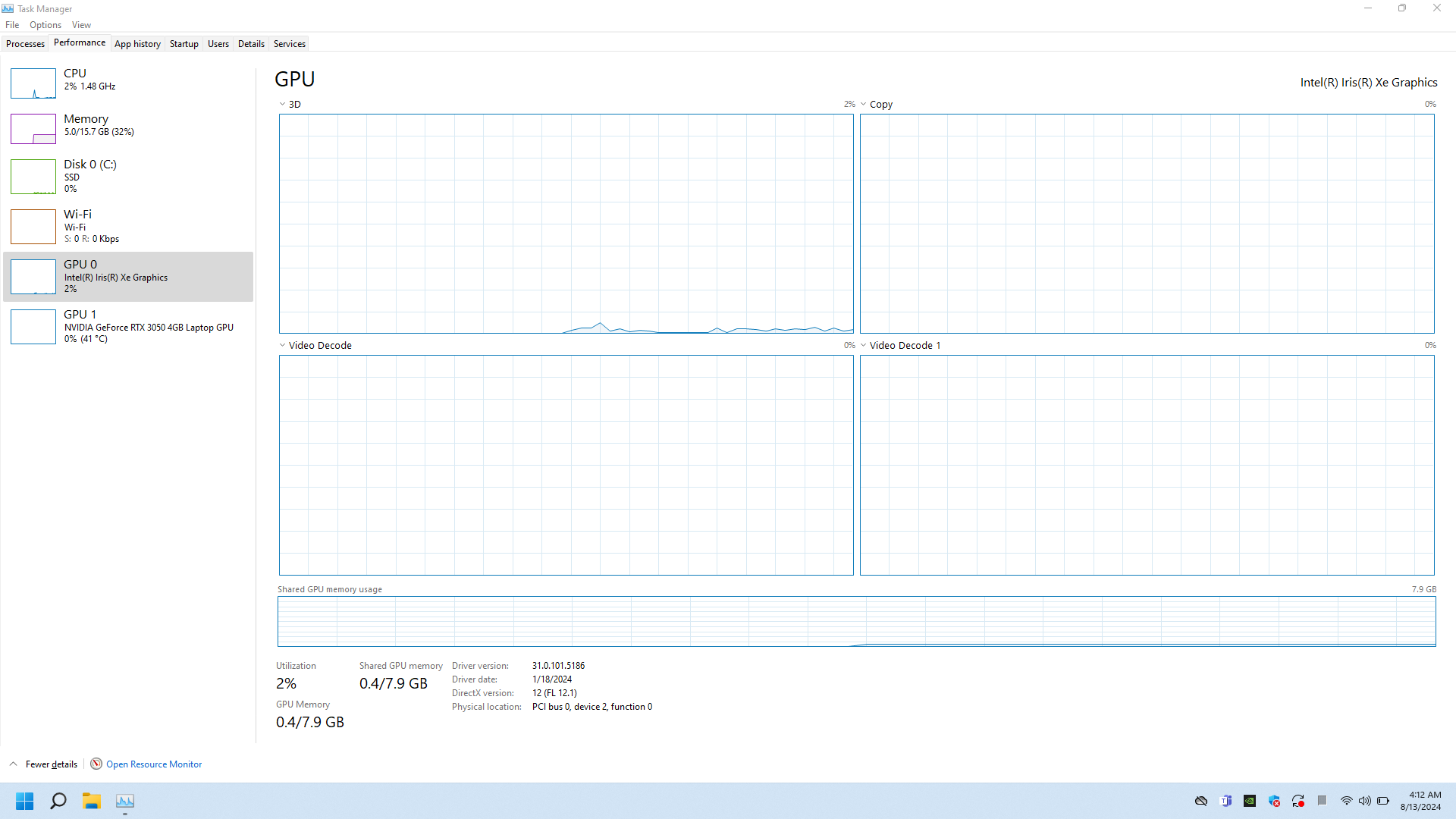Click the gray square tray icon

tap(1322, 801)
